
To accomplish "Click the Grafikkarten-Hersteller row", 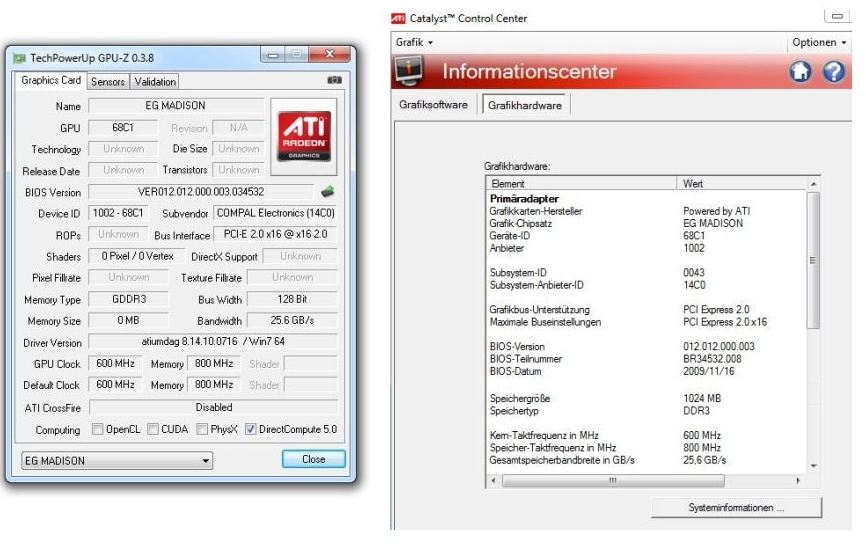I will tap(647, 211).
